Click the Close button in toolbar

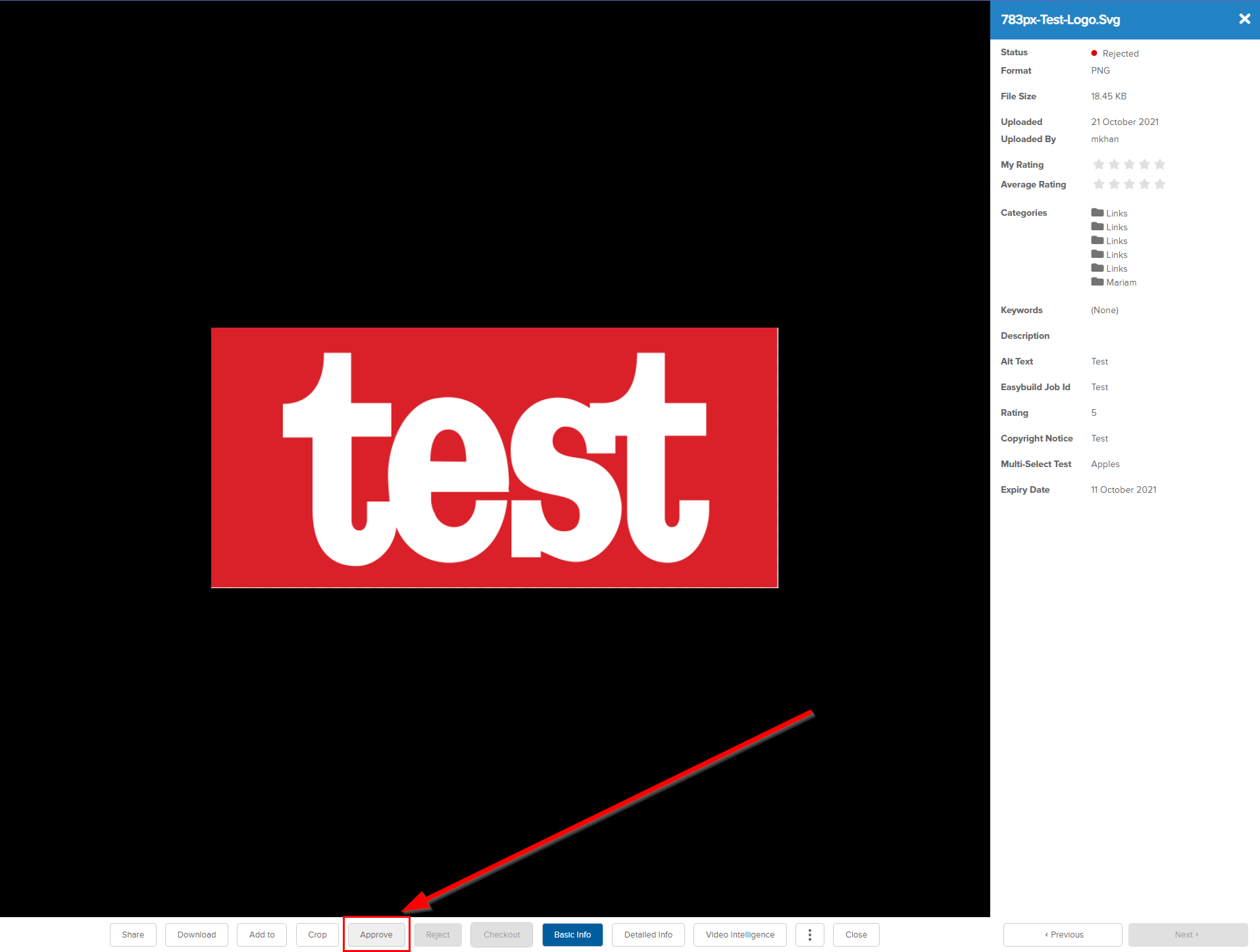(x=855, y=934)
